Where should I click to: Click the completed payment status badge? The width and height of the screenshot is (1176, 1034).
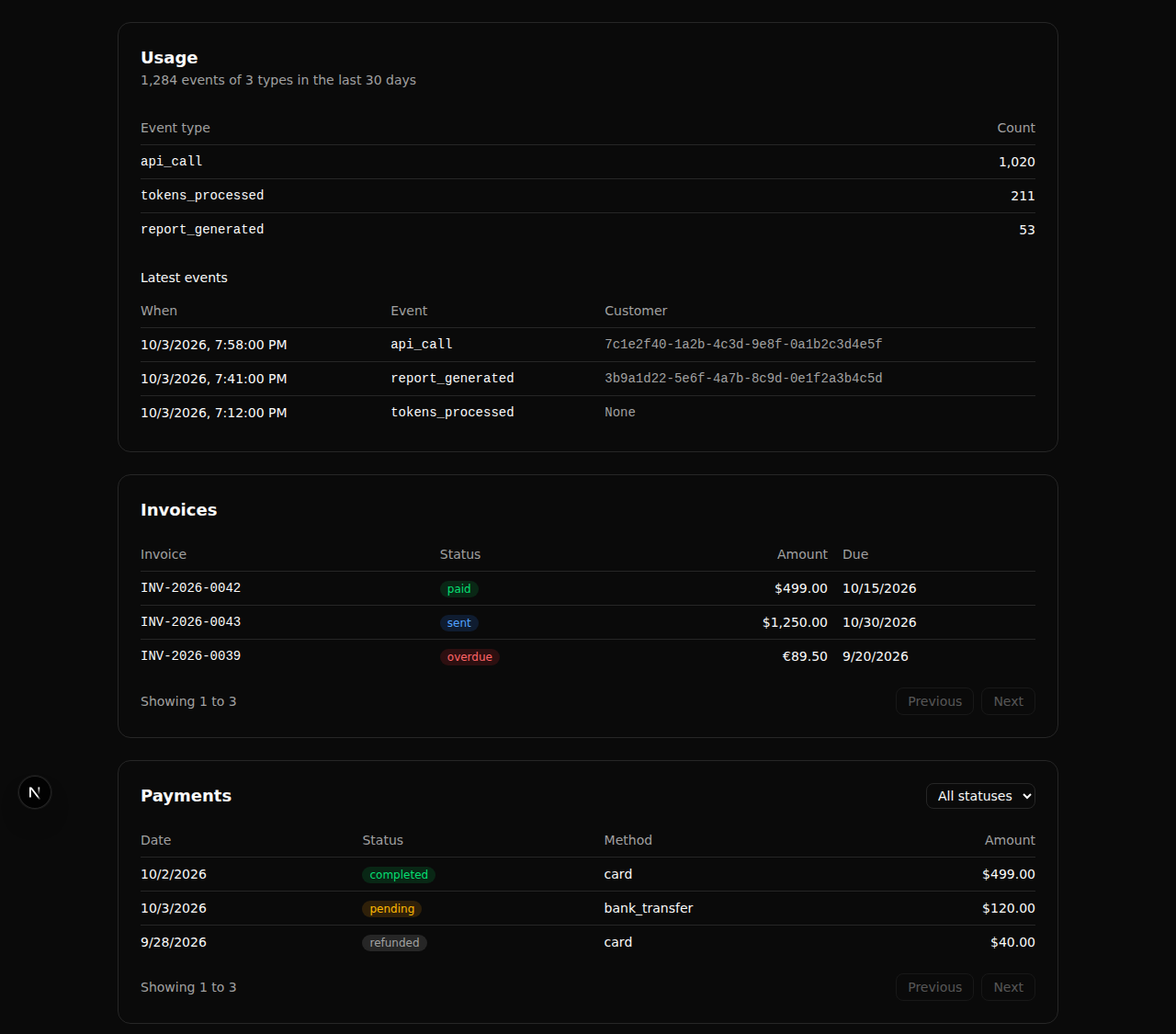399,875
